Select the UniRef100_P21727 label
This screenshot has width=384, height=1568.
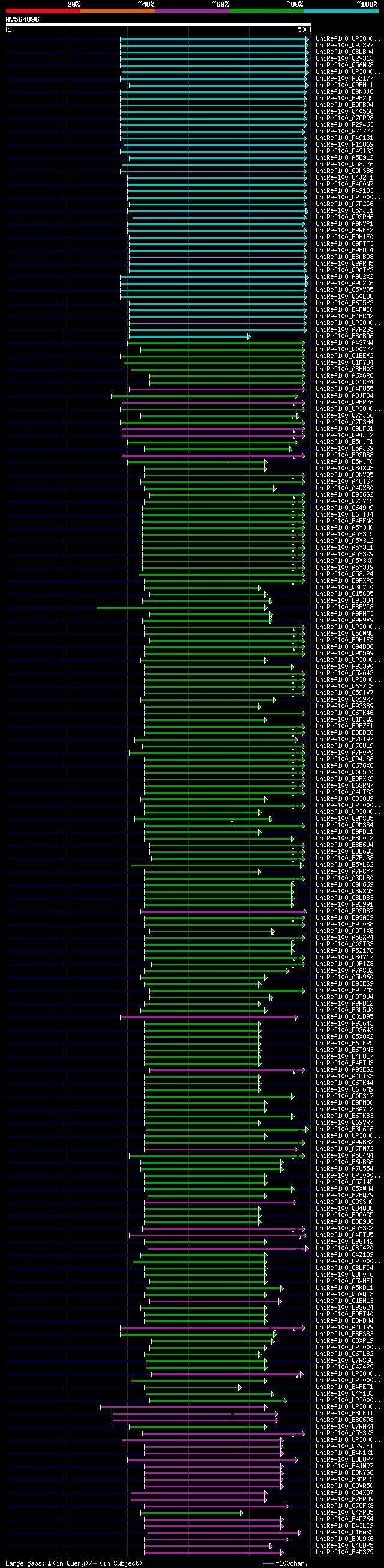(x=344, y=131)
